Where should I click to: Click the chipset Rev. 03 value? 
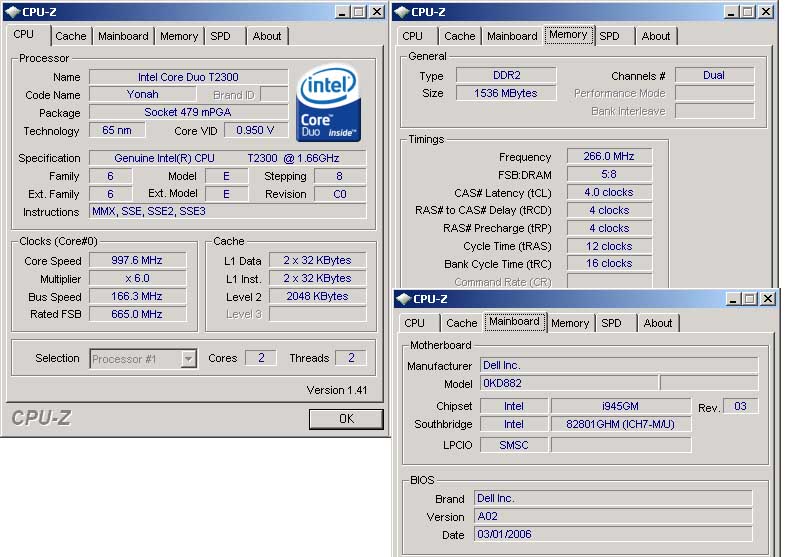tap(740, 406)
